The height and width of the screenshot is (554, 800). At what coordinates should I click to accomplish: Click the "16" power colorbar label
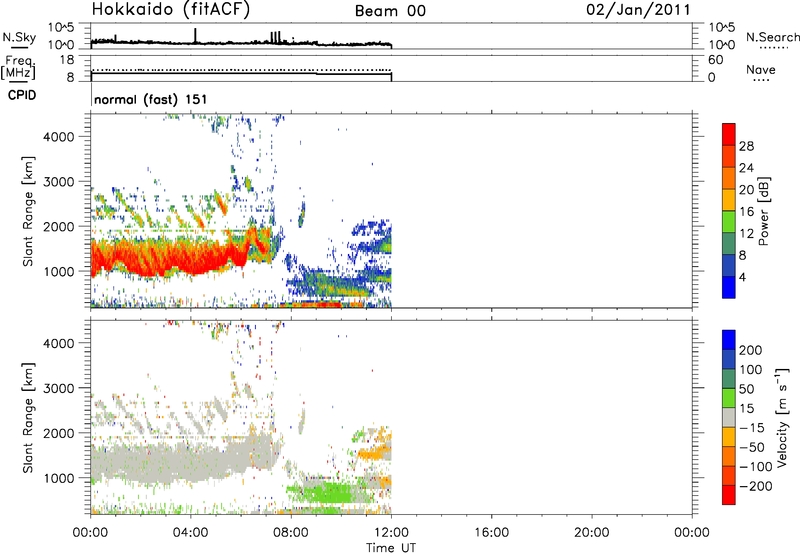tap(746, 212)
